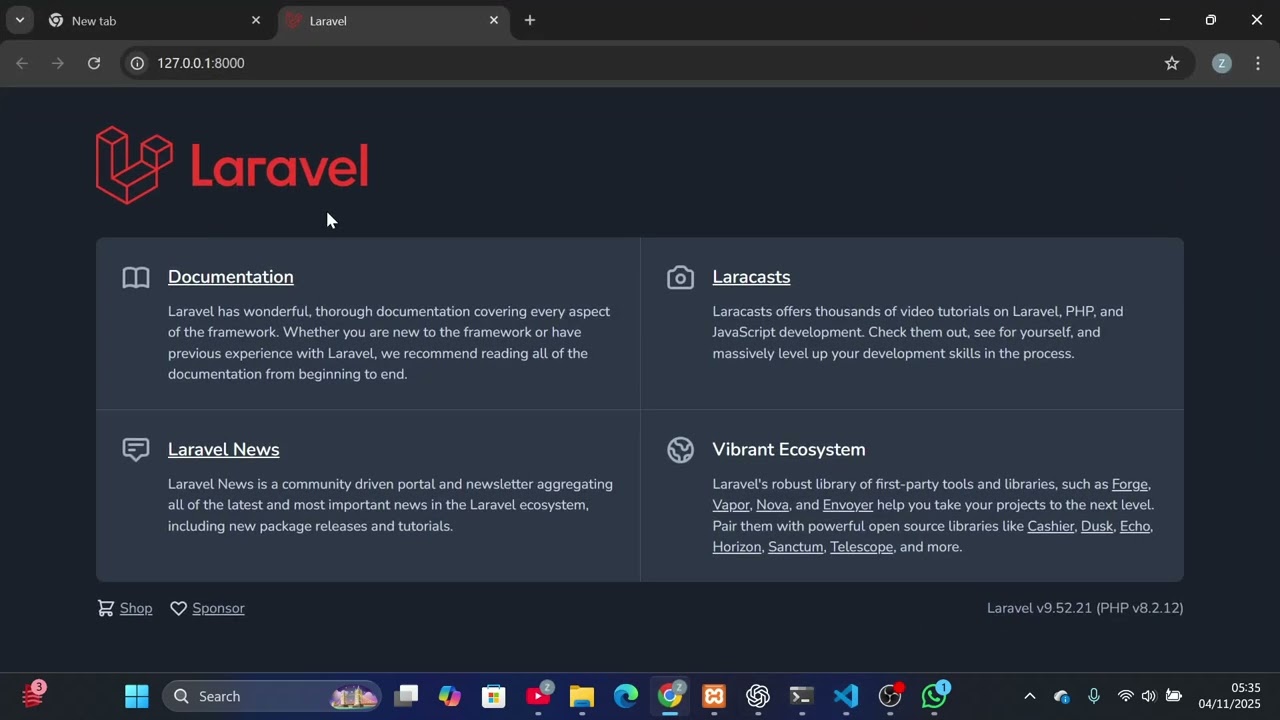Close the New tab tab
The width and height of the screenshot is (1280, 720).
[x=256, y=20]
